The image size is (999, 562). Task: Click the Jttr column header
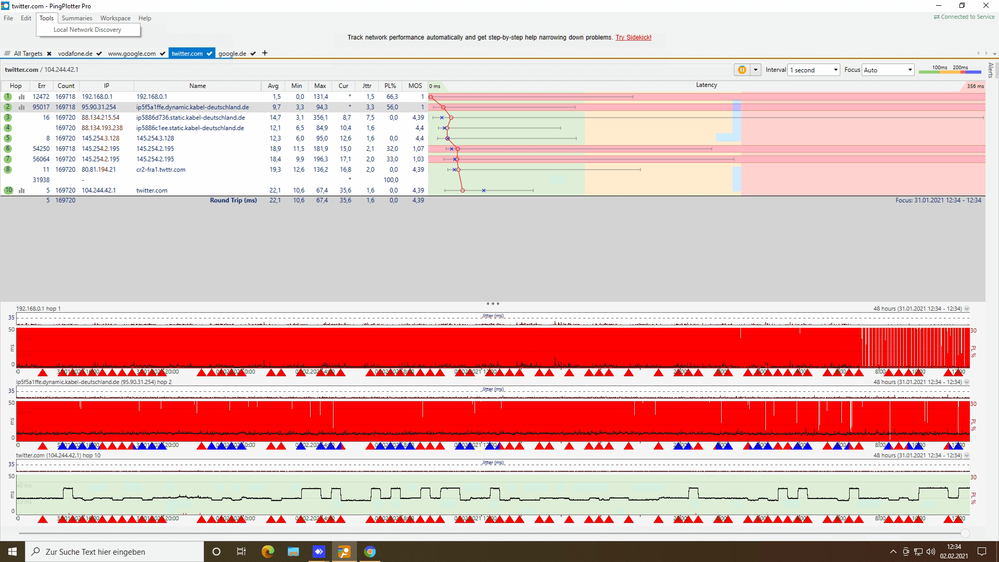(x=366, y=86)
